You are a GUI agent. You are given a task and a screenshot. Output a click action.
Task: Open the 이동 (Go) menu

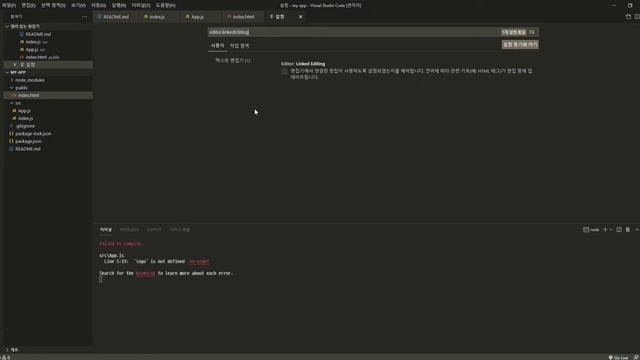[x=98, y=5]
